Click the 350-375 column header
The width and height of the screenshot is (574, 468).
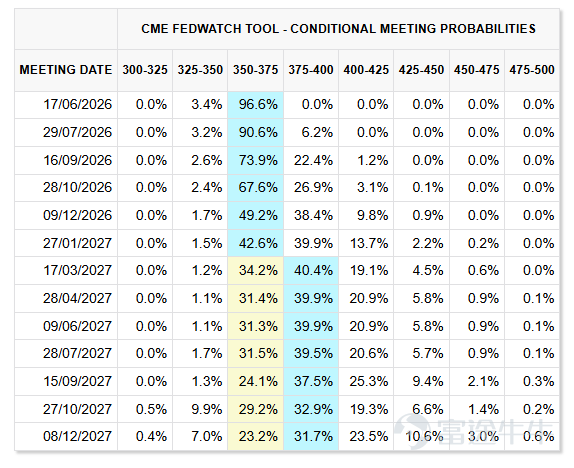[x=256, y=70]
